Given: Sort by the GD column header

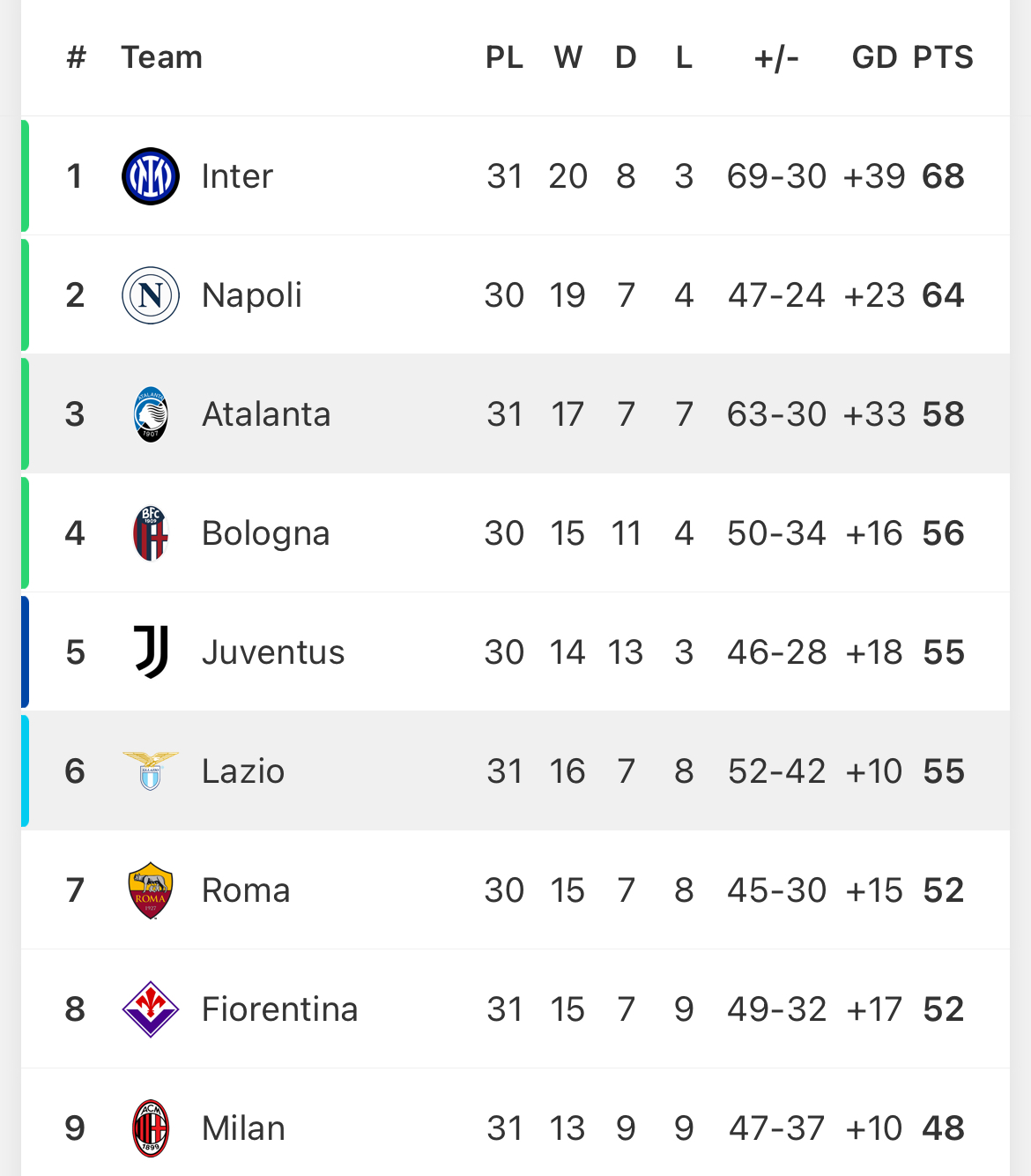Looking at the screenshot, I should pyautogui.click(x=874, y=57).
